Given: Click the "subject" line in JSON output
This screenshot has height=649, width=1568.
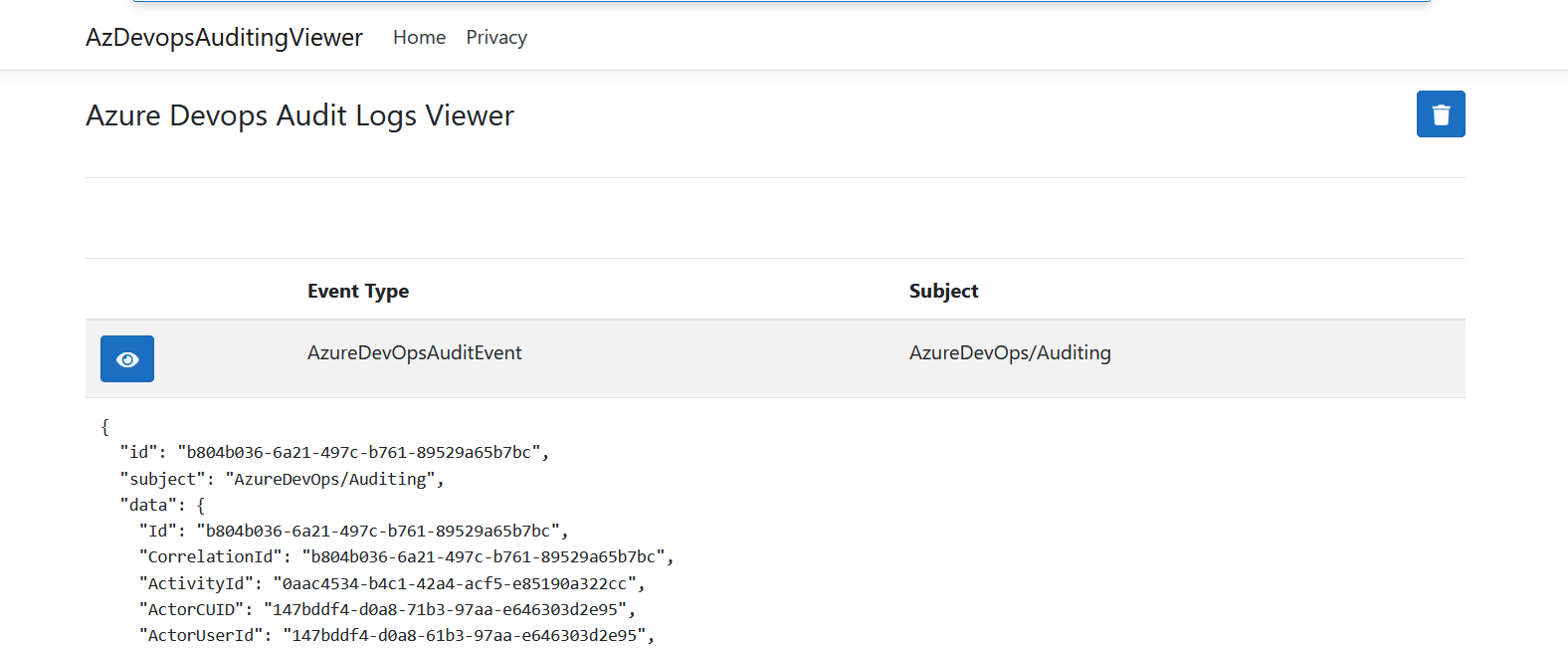Looking at the screenshot, I should tap(282, 480).
